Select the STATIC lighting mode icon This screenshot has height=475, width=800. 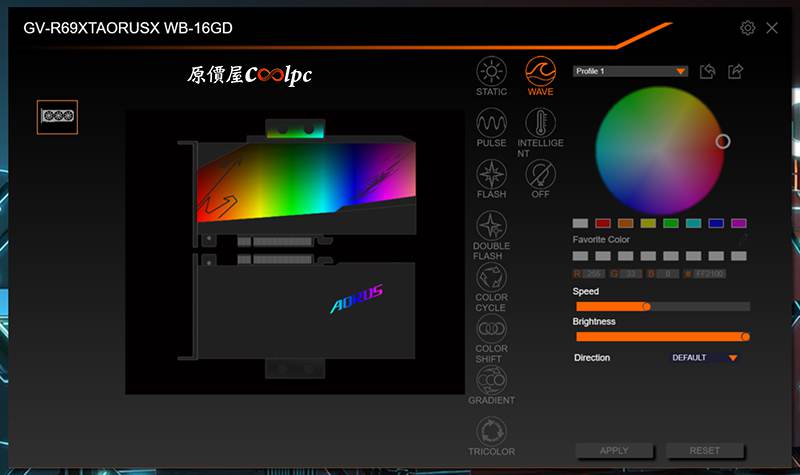(x=491, y=71)
